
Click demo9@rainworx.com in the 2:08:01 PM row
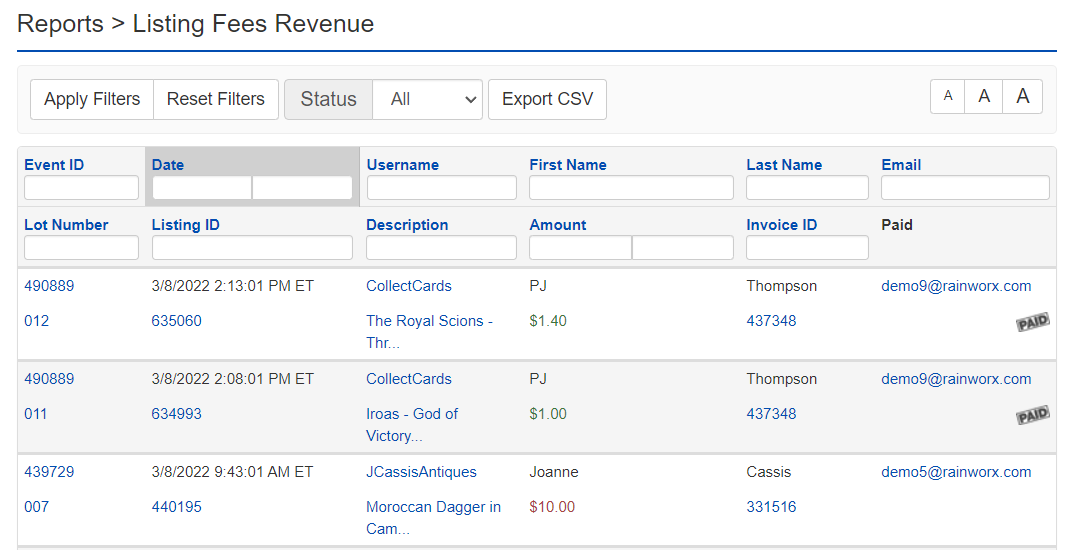(x=956, y=379)
